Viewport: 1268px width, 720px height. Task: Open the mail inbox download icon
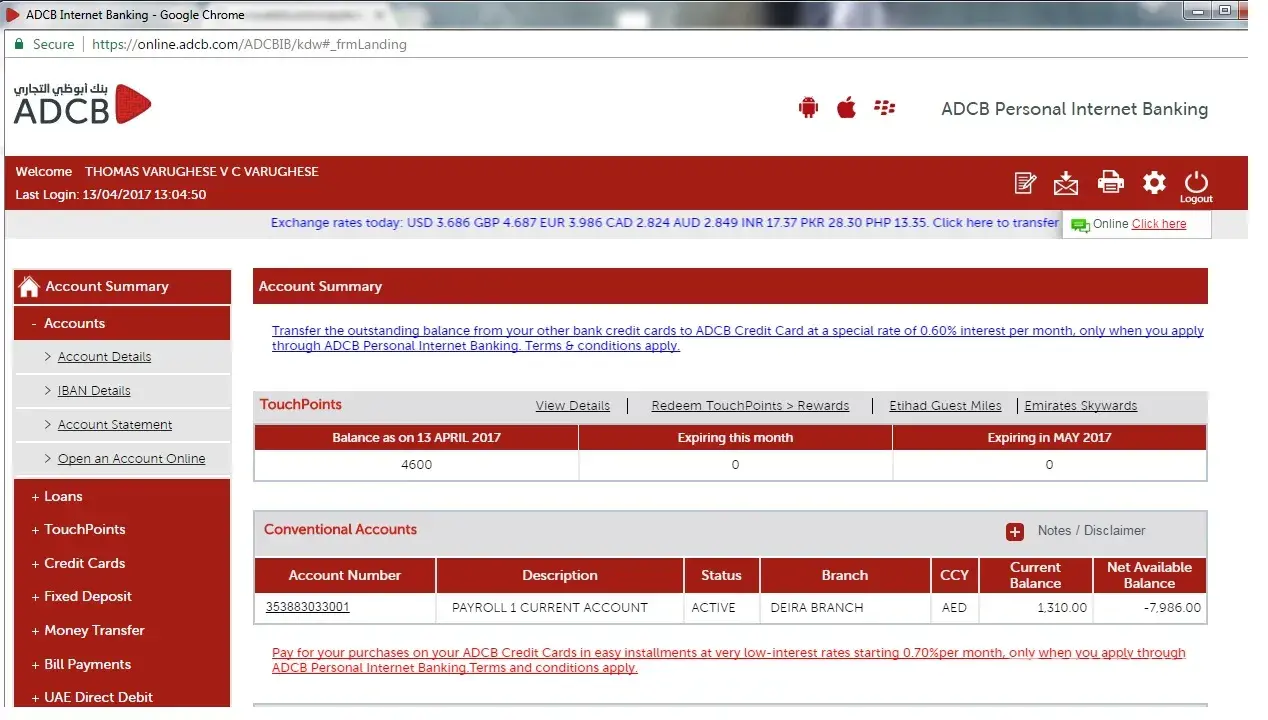[x=1066, y=183]
